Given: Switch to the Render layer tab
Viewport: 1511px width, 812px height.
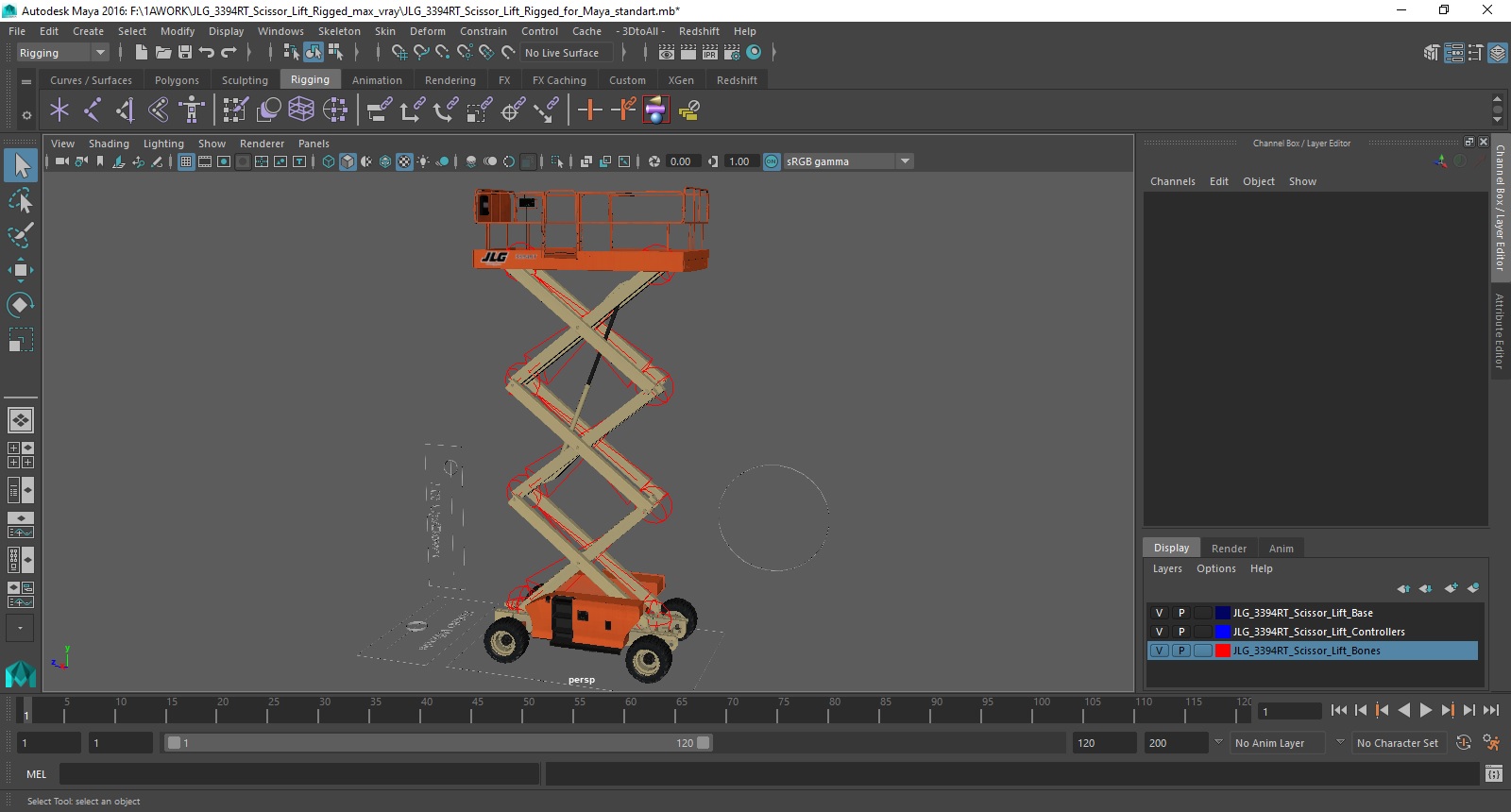Looking at the screenshot, I should (1229, 548).
